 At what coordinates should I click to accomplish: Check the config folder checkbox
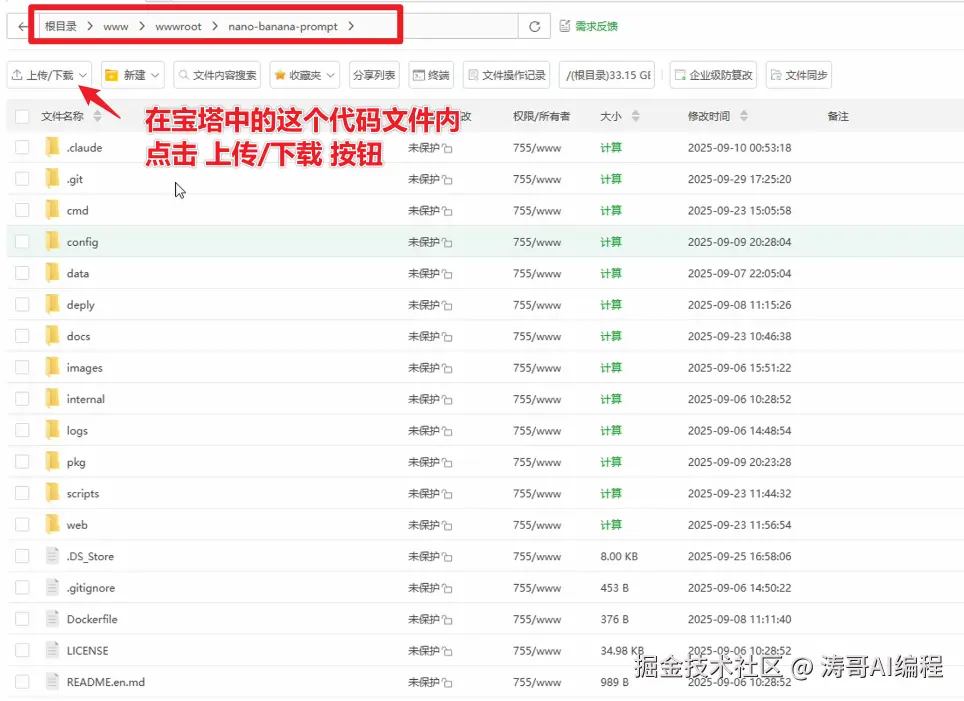(22, 242)
